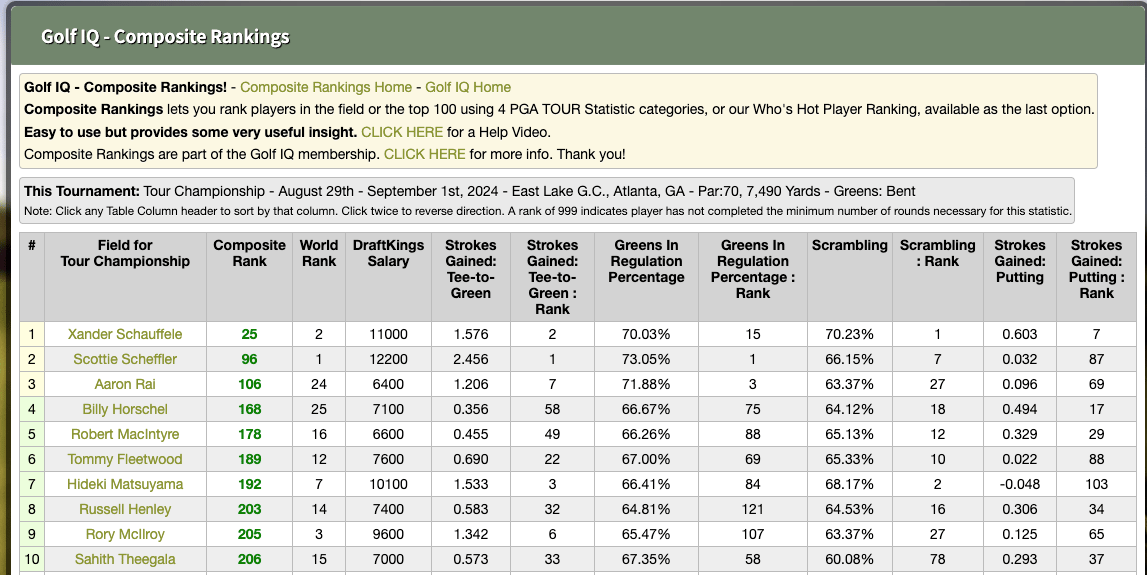1147x575 pixels.
Task: Open Robert MacIntyre player link
Action: pyautogui.click(x=125, y=434)
